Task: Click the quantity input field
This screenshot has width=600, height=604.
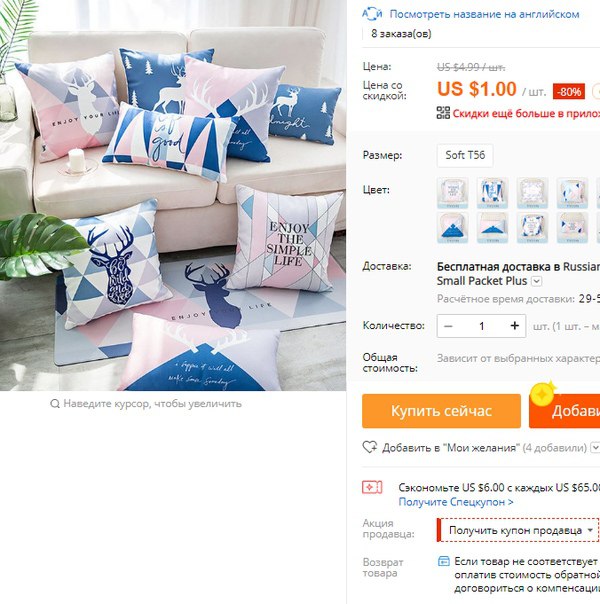Action: [481, 326]
